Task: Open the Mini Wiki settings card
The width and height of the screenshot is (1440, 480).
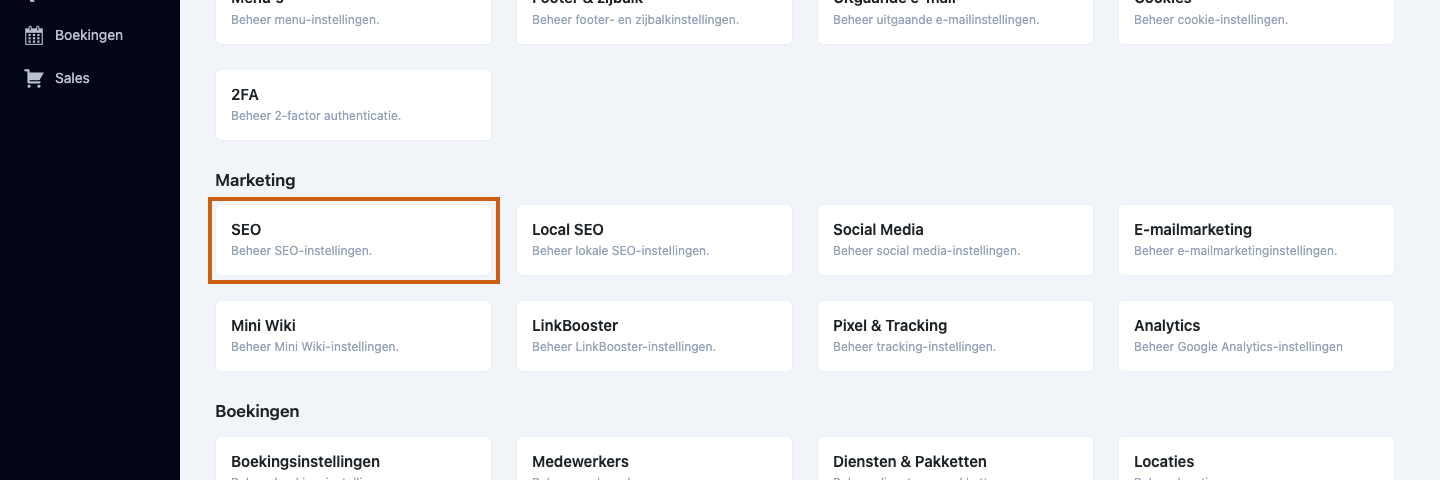Action: (x=354, y=336)
